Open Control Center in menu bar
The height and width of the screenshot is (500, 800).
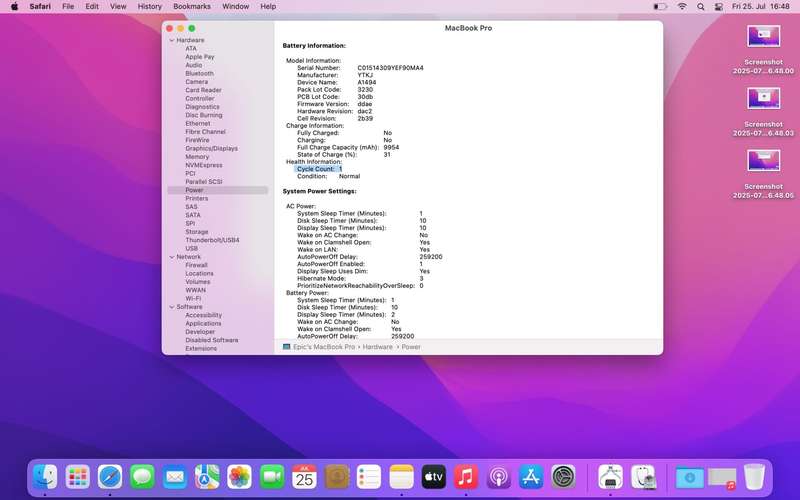pos(718,7)
